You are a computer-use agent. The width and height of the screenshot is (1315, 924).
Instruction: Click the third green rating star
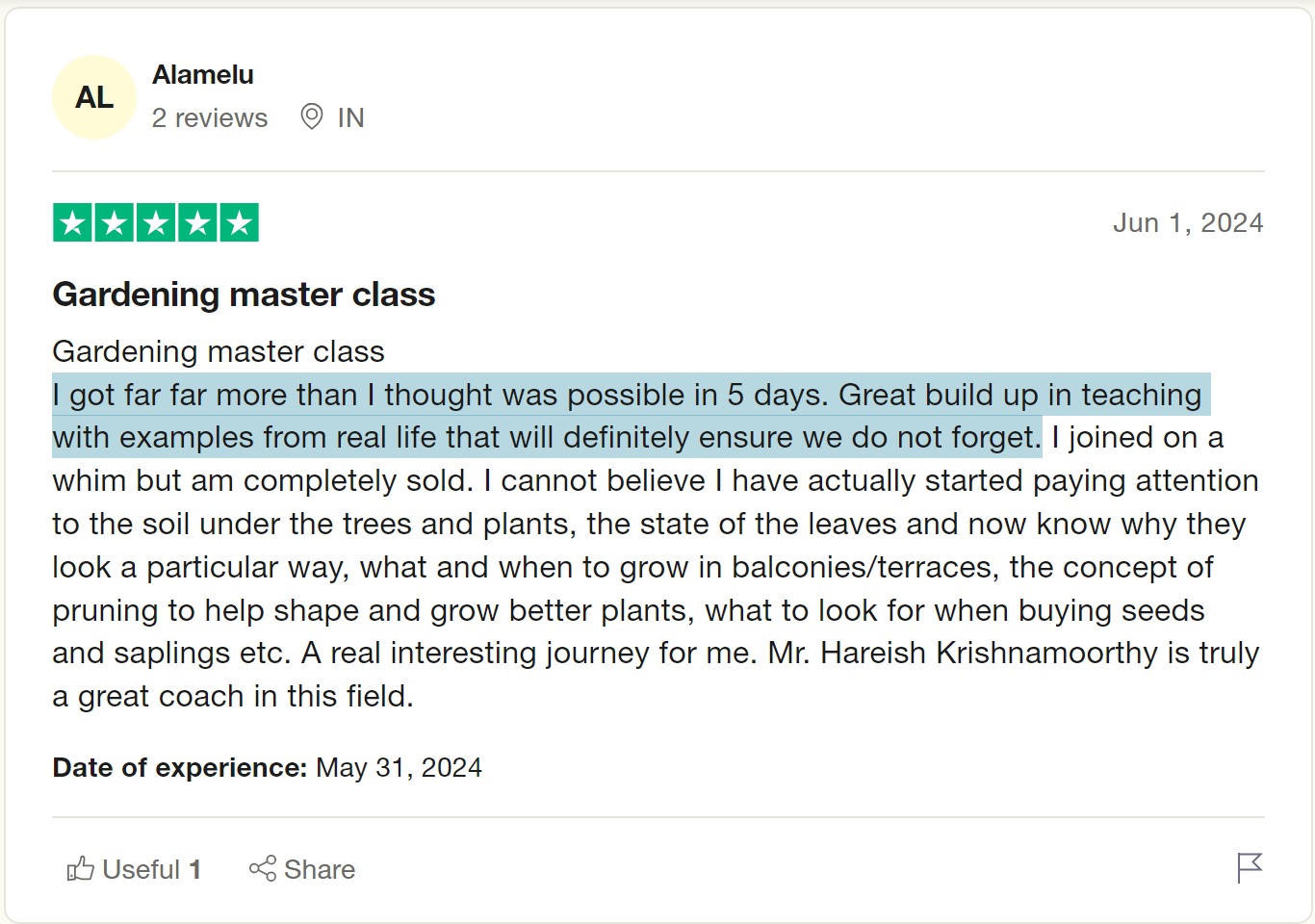[x=156, y=223]
